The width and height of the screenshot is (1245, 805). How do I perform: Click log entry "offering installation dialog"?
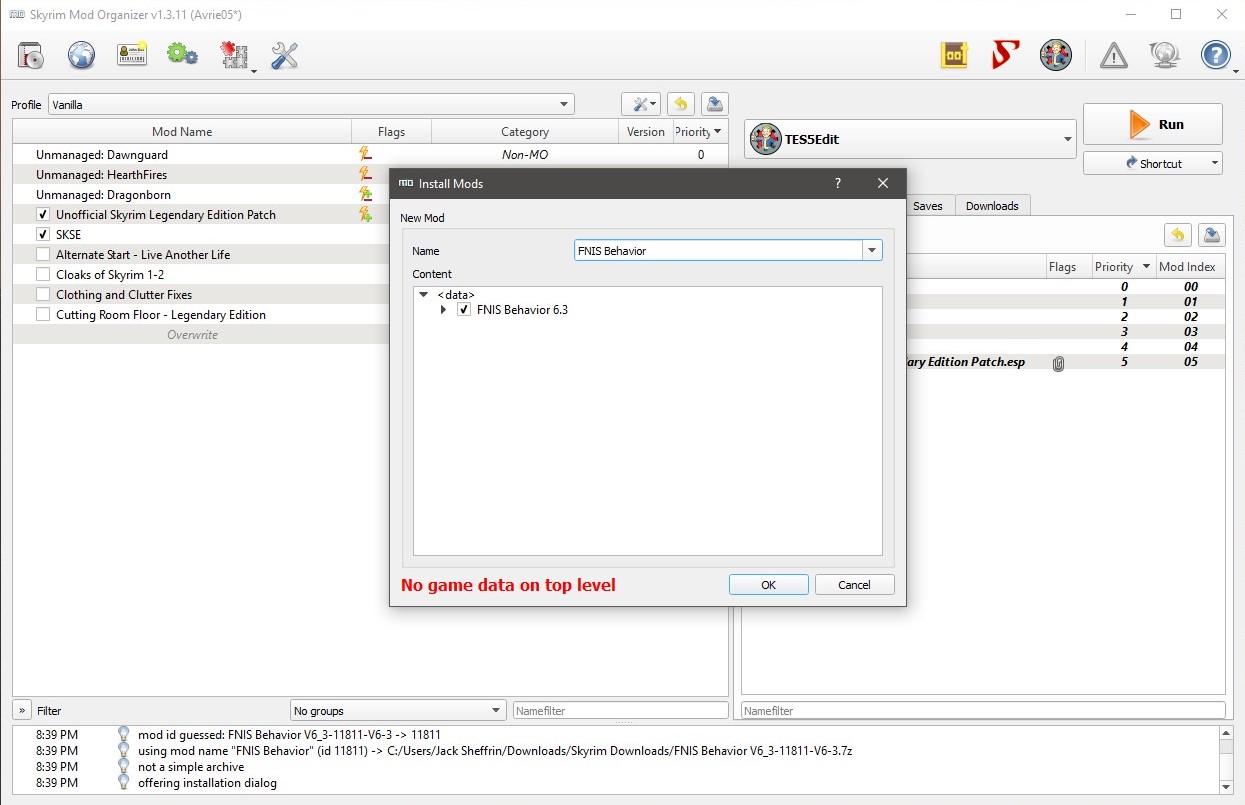(x=207, y=783)
